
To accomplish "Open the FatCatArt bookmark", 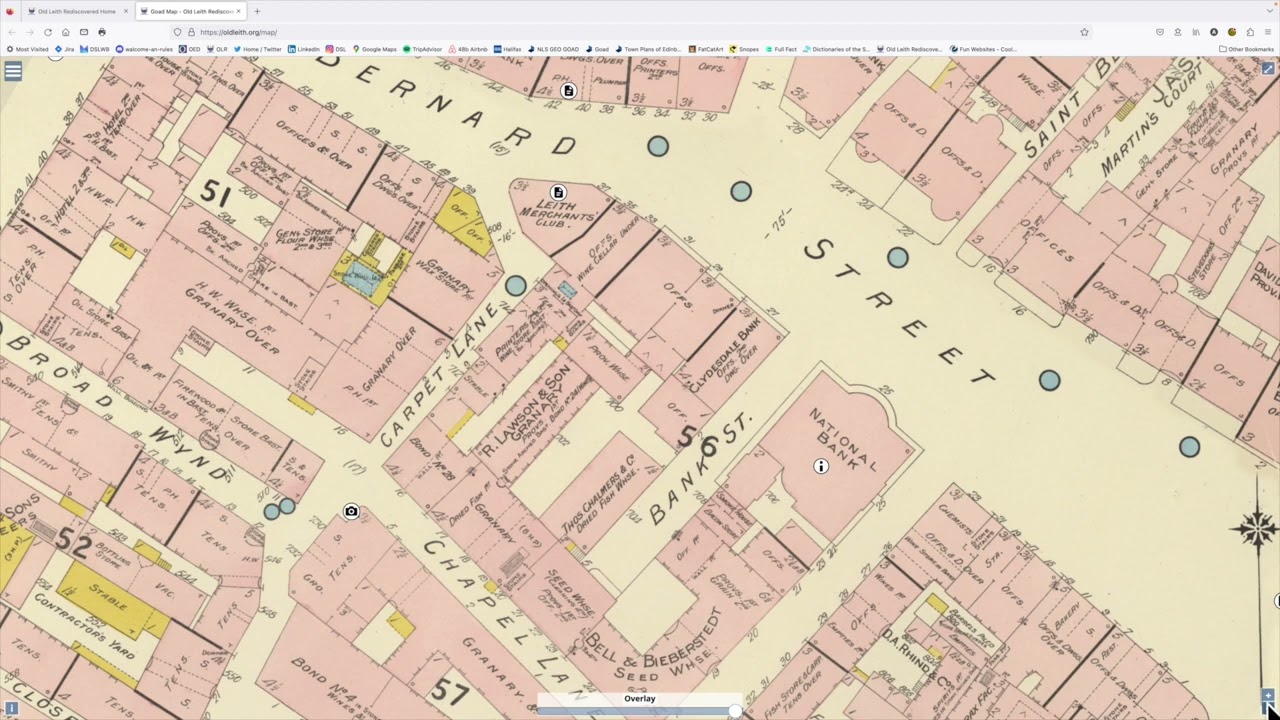I will (x=705, y=49).
